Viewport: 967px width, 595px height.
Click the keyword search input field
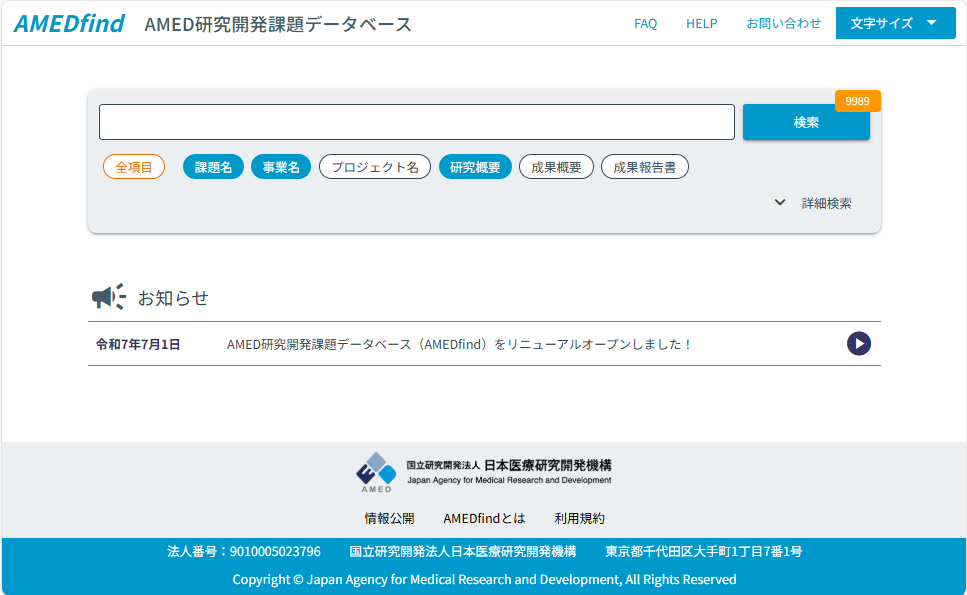coord(417,122)
